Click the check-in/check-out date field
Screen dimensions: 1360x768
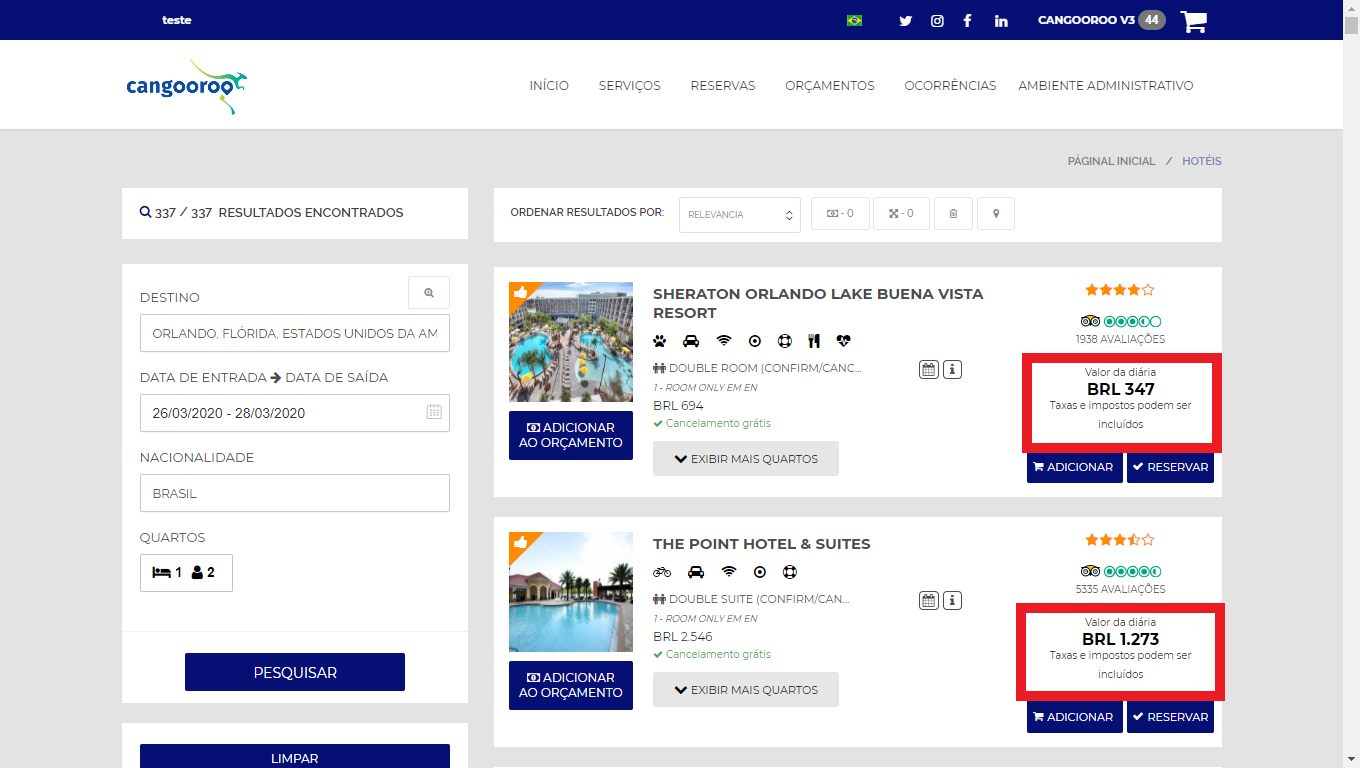295,413
